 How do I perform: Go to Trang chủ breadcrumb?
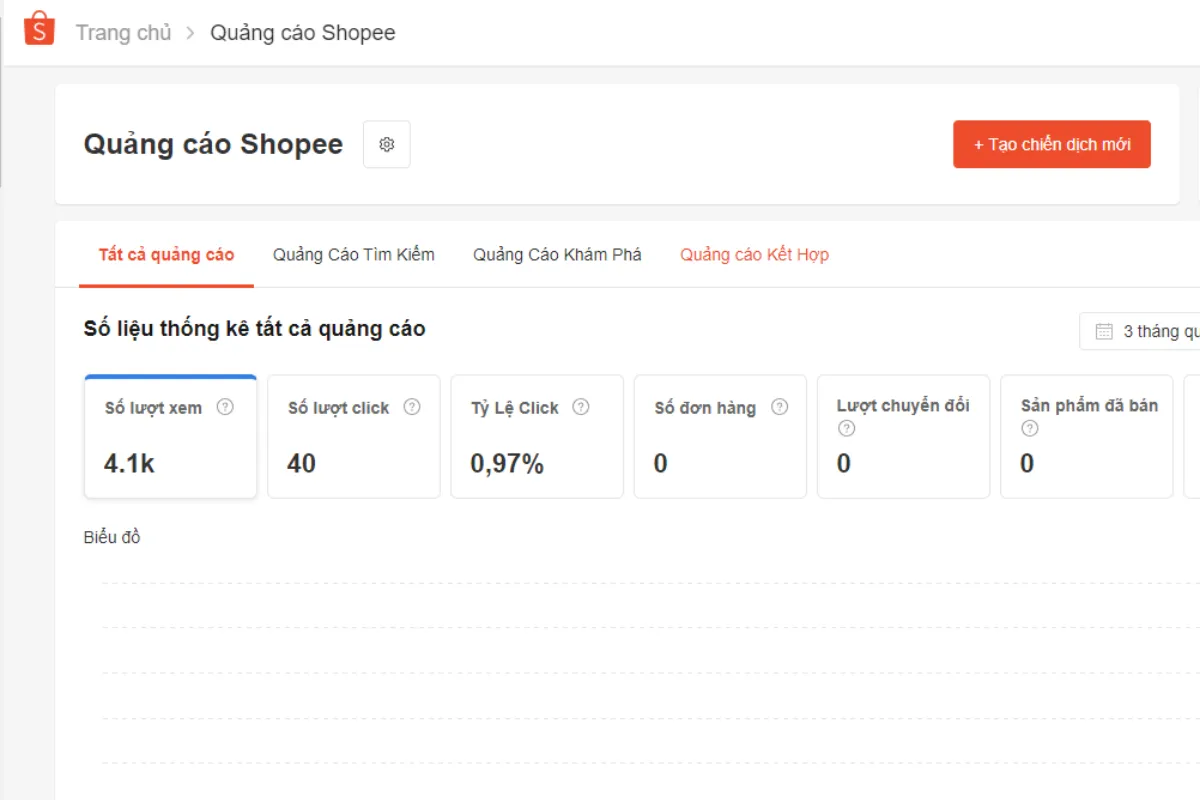123,33
